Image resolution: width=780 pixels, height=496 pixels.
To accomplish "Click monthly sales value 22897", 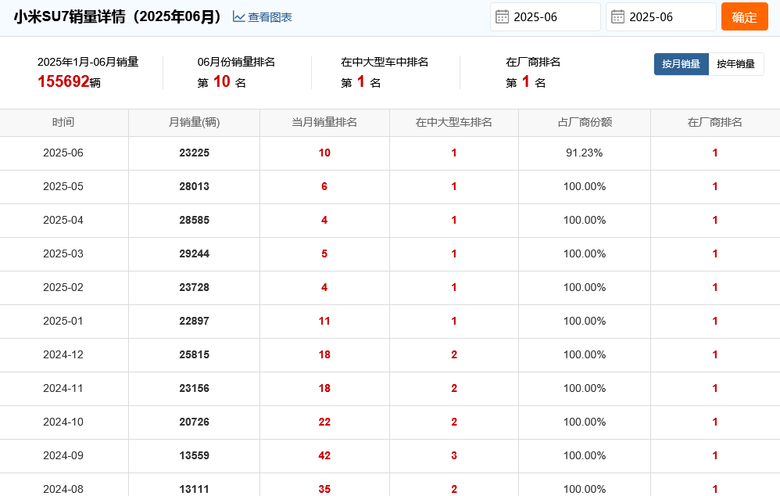I will (x=194, y=321).
